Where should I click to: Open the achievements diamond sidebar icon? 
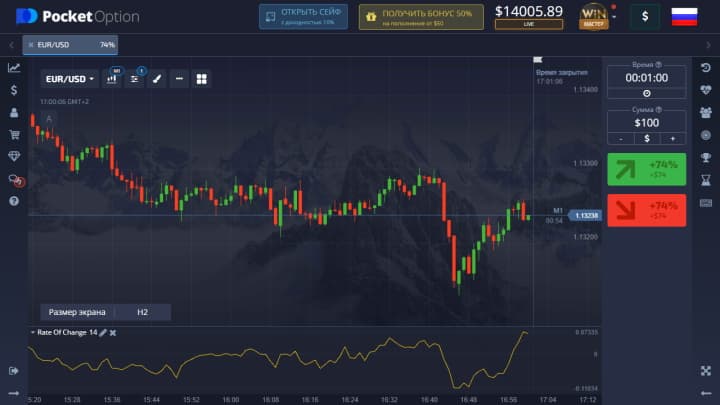point(14,156)
